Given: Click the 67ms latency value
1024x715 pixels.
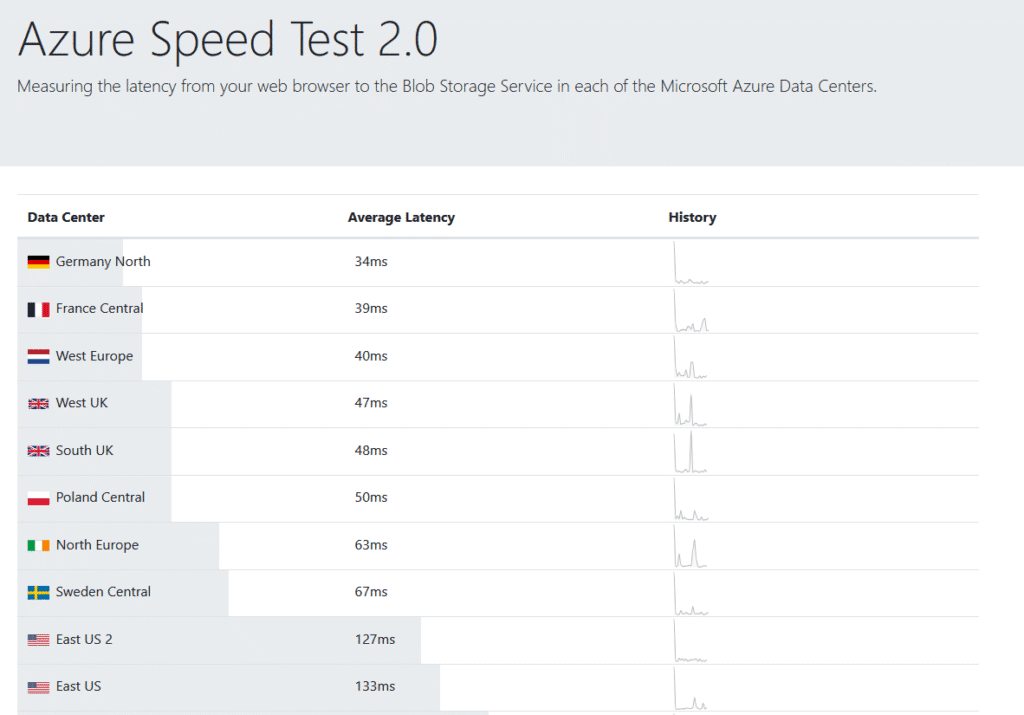Looking at the screenshot, I should coord(371,592).
